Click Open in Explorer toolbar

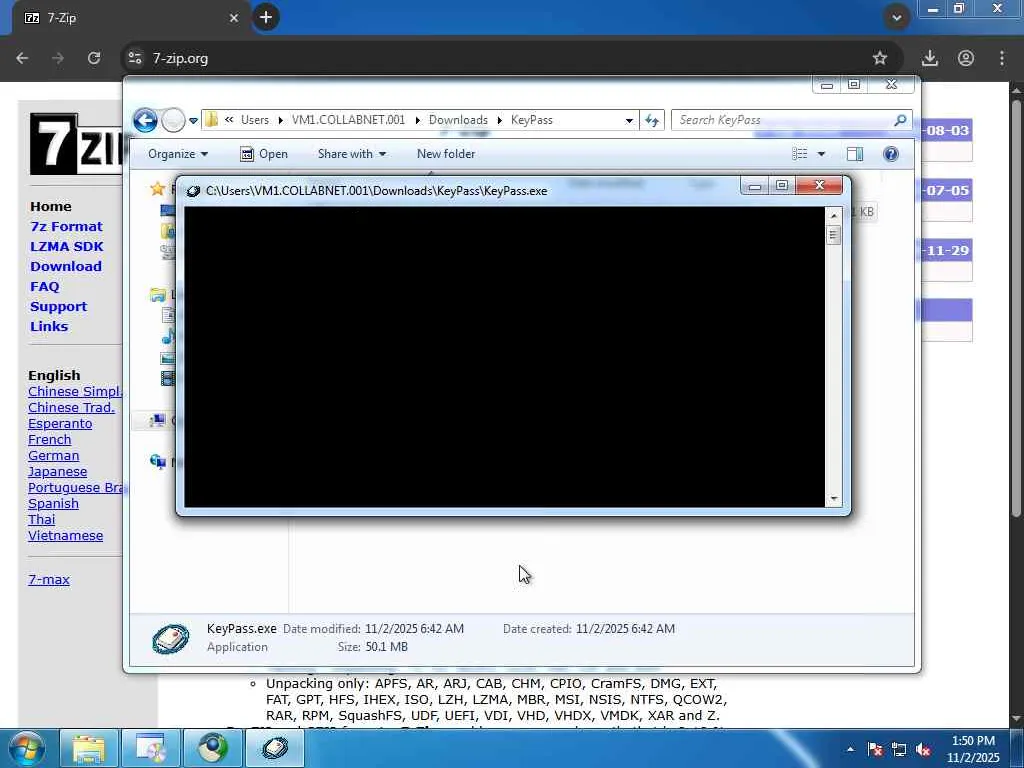click(x=264, y=154)
